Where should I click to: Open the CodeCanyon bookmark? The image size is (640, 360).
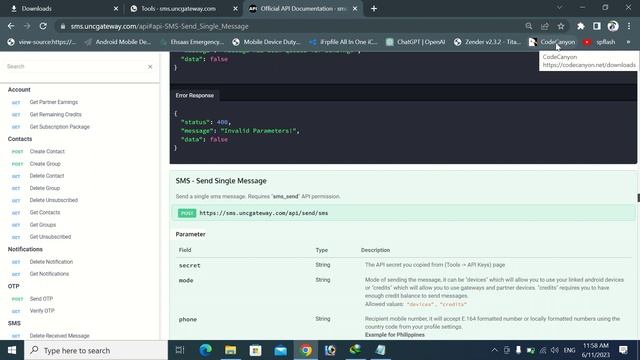tap(552, 42)
